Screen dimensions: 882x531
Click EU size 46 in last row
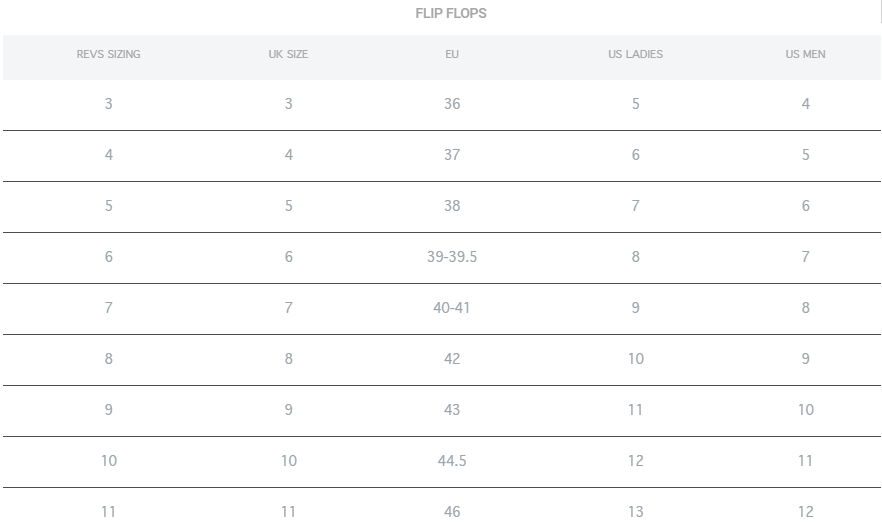click(452, 511)
